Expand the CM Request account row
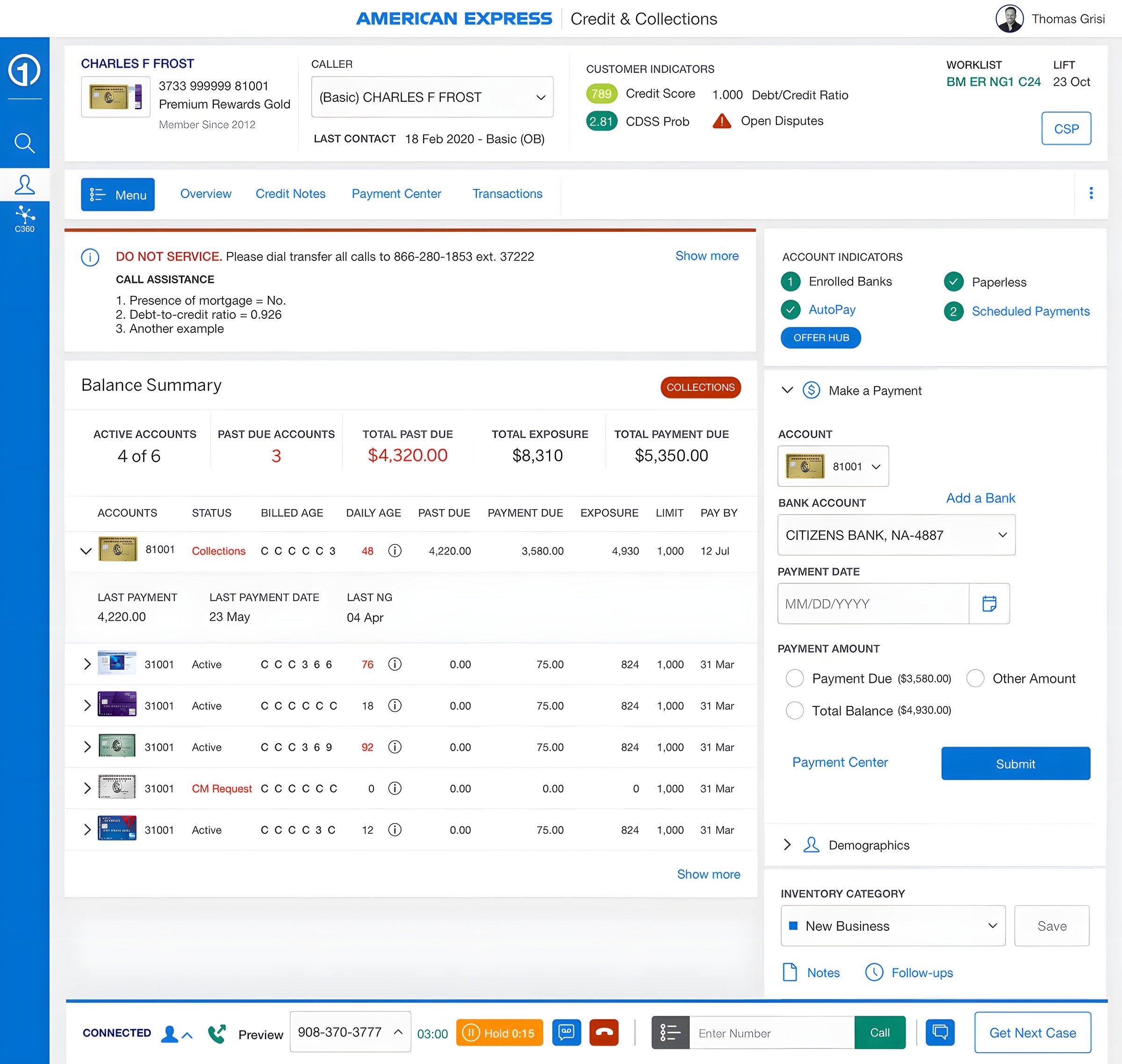1122x1064 pixels. pyautogui.click(x=87, y=788)
